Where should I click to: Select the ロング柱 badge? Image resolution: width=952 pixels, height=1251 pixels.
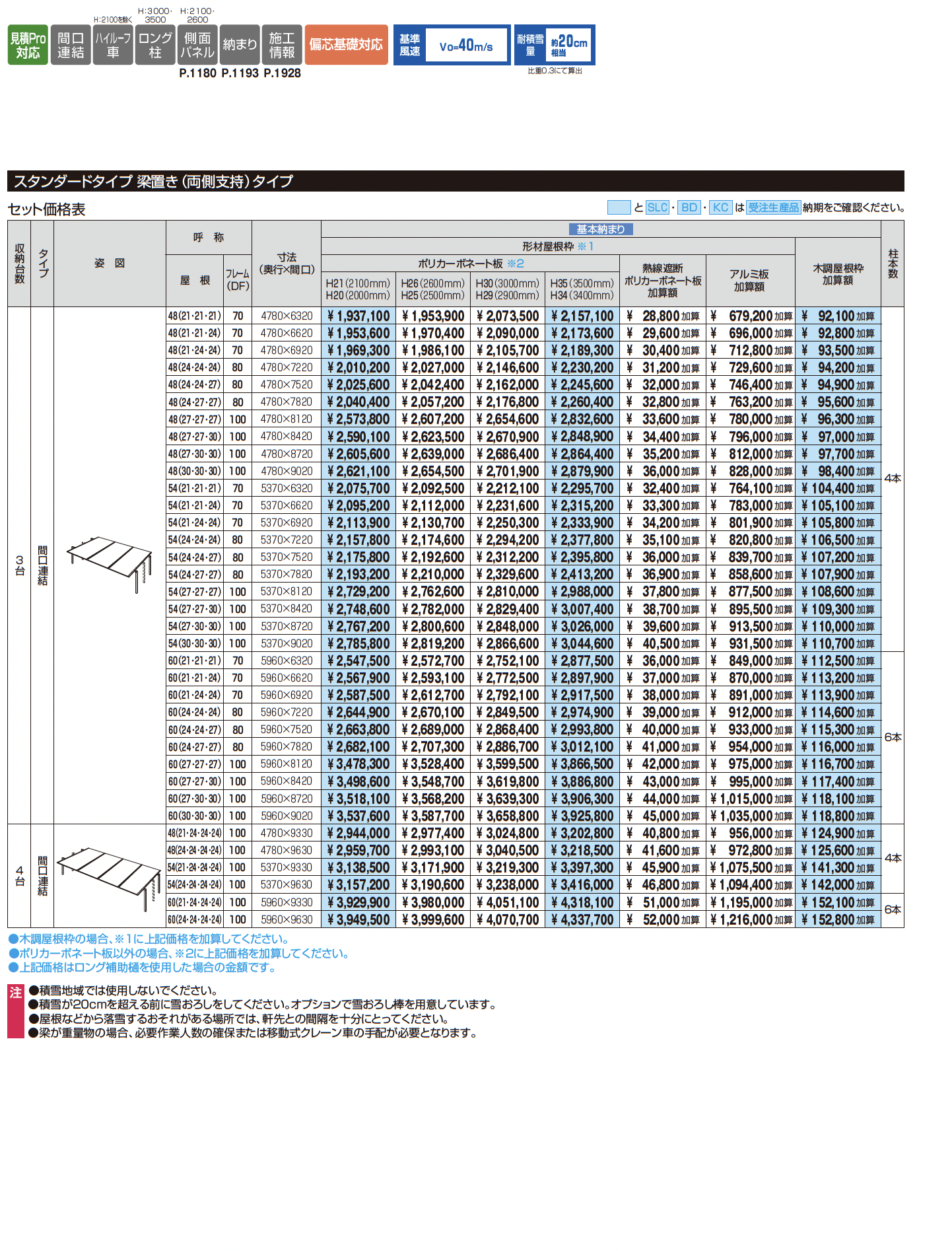pos(155,45)
